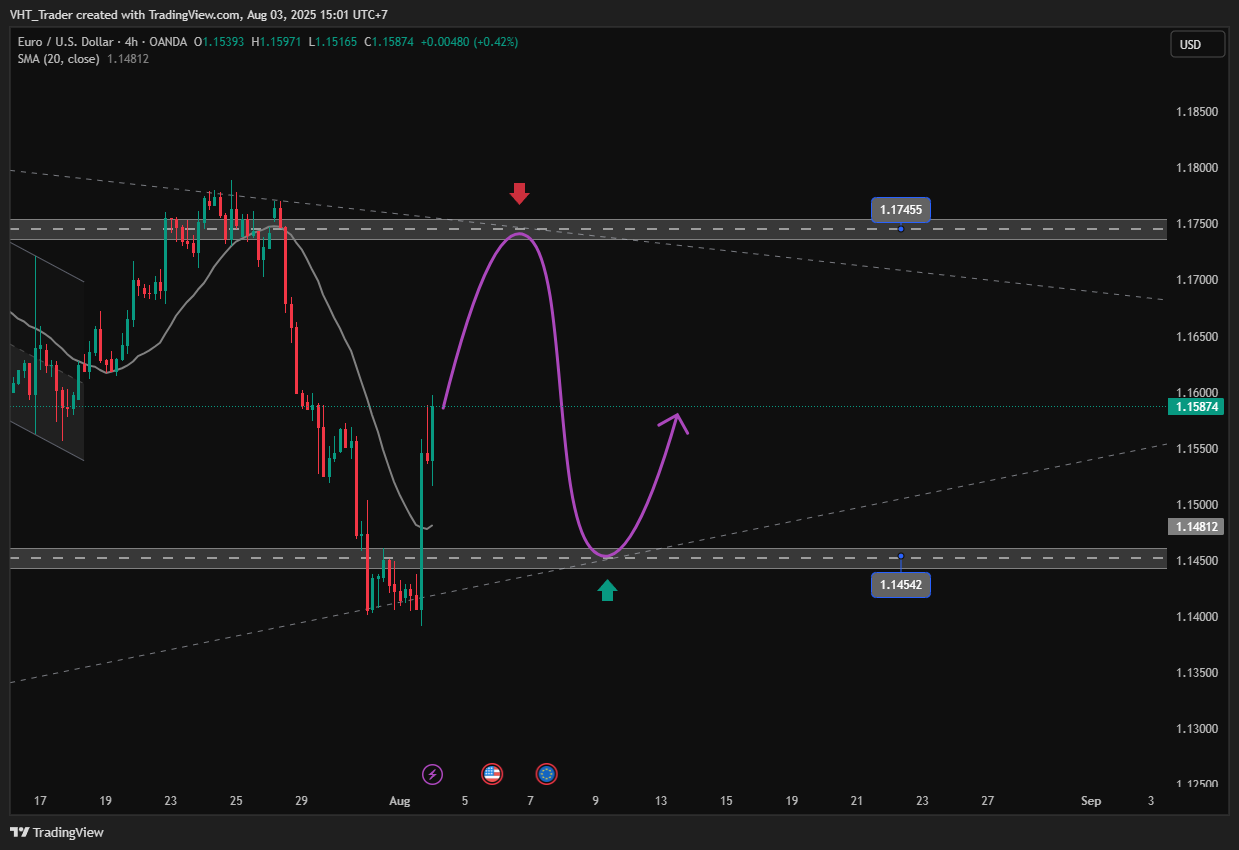This screenshot has width=1239, height=850.
Task: Open the US flag economic event marker
Action: pyautogui.click(x=491, y=774)
